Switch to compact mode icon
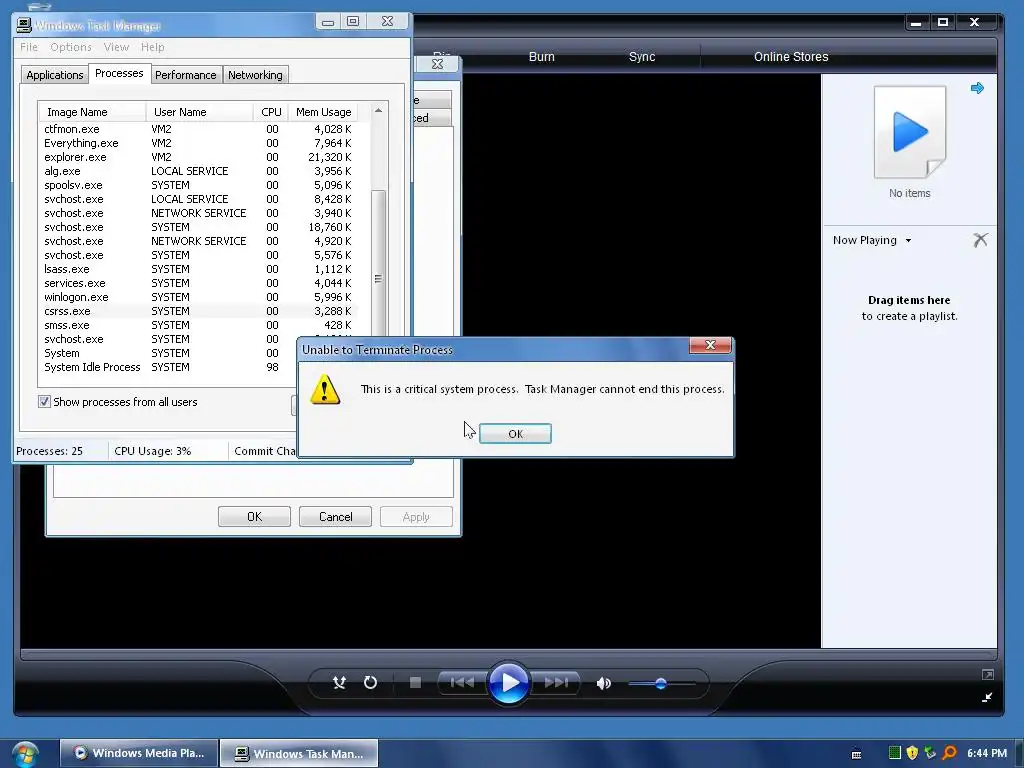The height and width of the screenshot is (768, 1024). click(x=987, y=697)
